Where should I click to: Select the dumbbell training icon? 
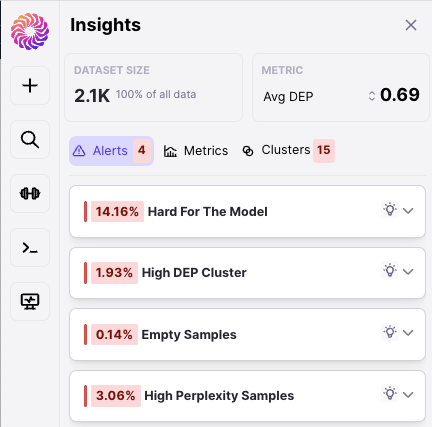click(30, 193)
